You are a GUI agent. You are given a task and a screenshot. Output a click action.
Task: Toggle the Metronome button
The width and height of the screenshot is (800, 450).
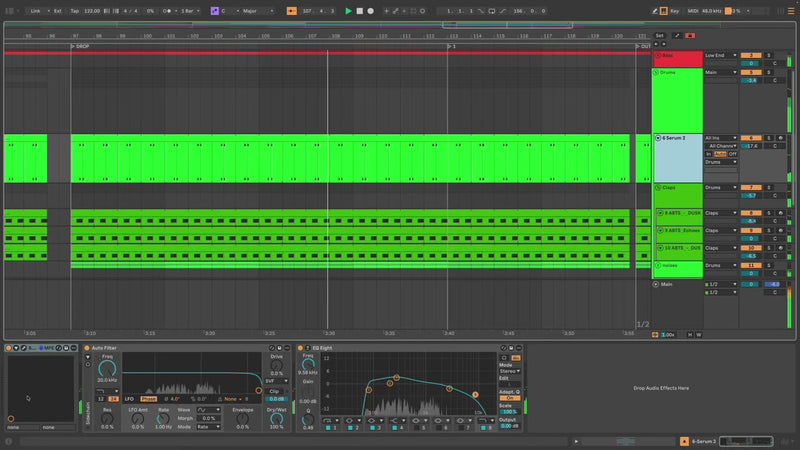[x=167, y=11]
